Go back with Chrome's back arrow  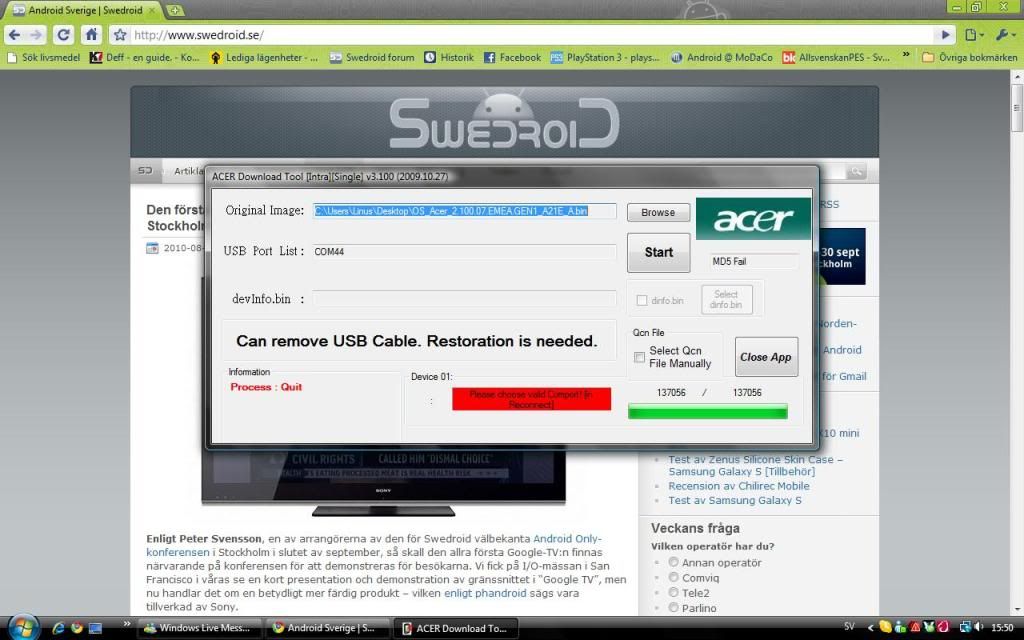pos(14,35)
